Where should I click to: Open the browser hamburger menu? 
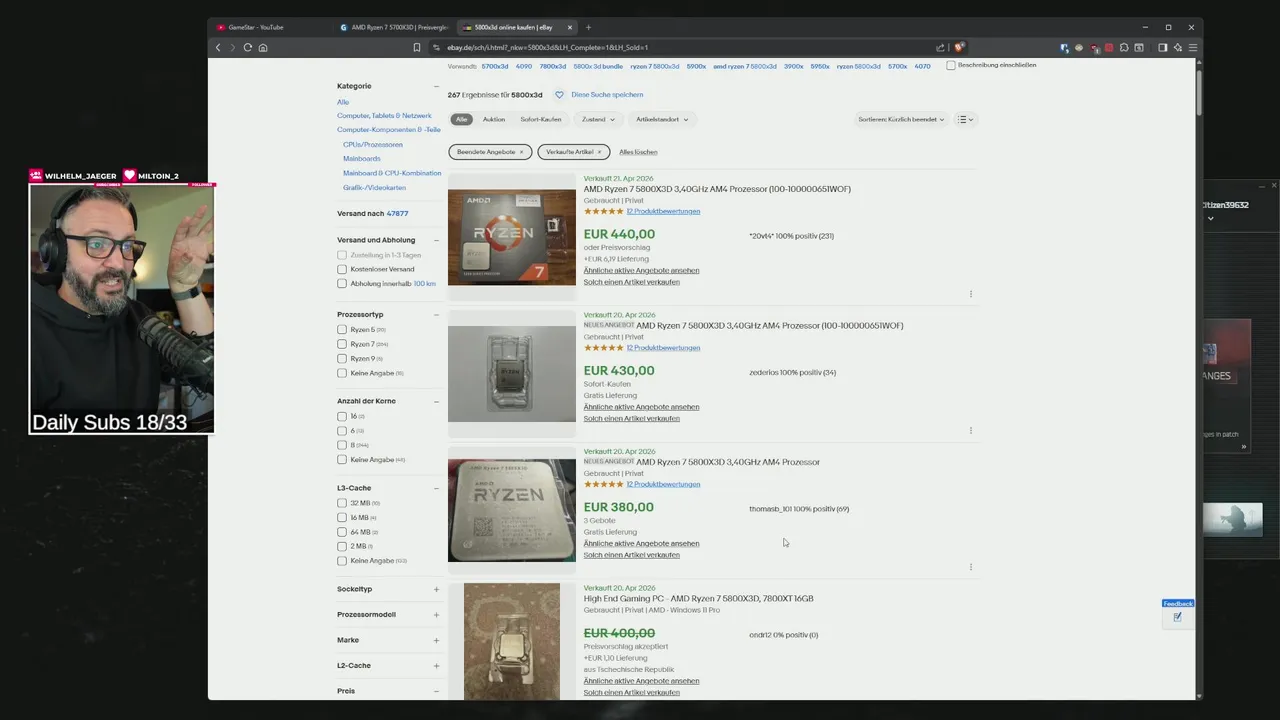tap(1192, 47)
